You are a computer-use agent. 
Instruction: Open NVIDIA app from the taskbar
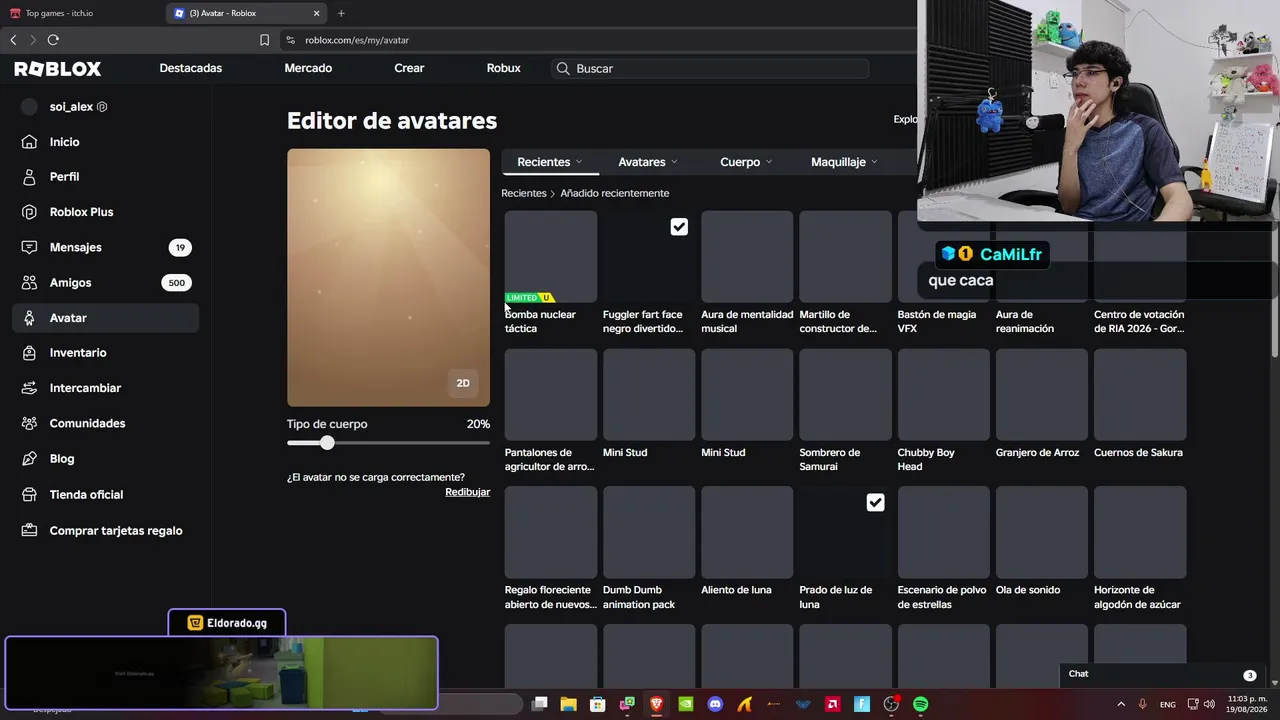[x=685, y=704]
